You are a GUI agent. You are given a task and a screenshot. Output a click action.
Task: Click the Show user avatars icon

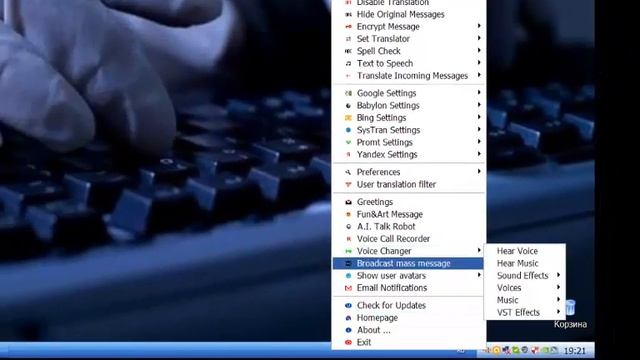[x=348, y=276]
